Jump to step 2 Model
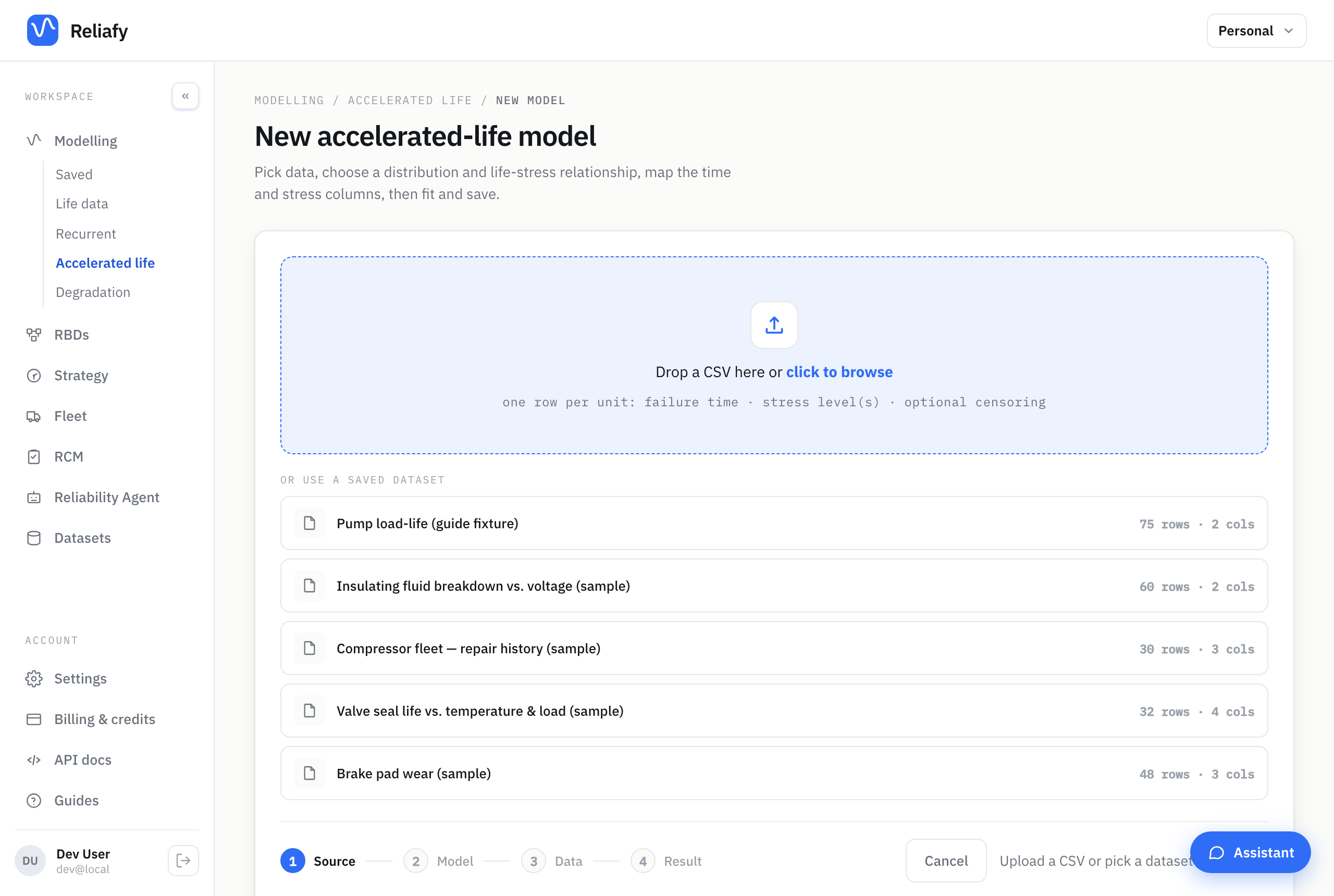Screen dimensions: 1334x896 tap(438, 861)
